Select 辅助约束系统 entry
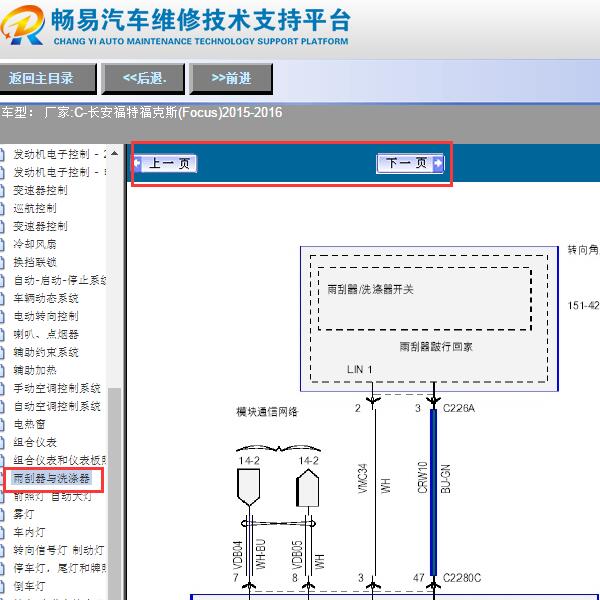The image size is (600, 600). (46, 352)
